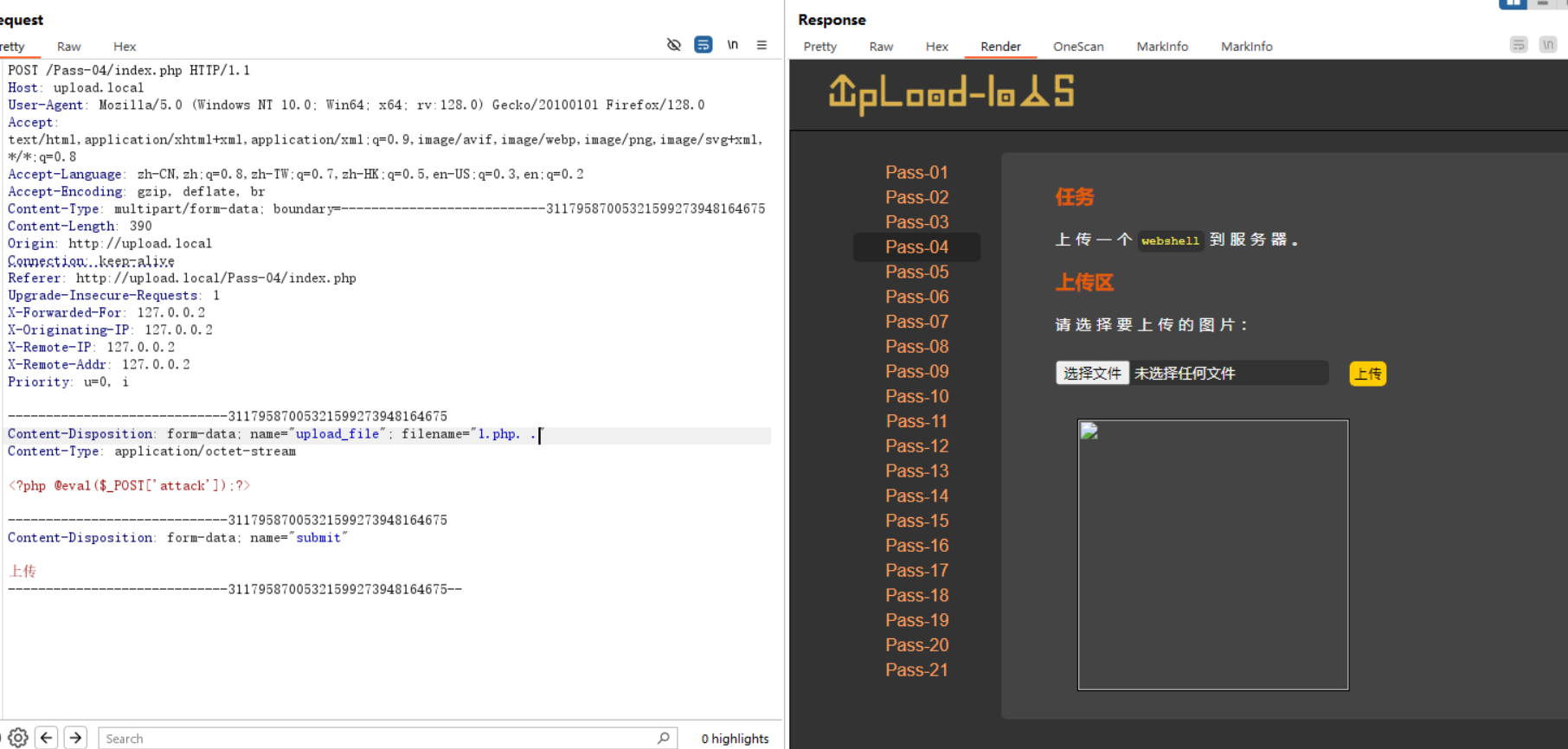Open the Pass-01 link
The height and width of the screenshot is (749, 1568).
click(917, 172)
